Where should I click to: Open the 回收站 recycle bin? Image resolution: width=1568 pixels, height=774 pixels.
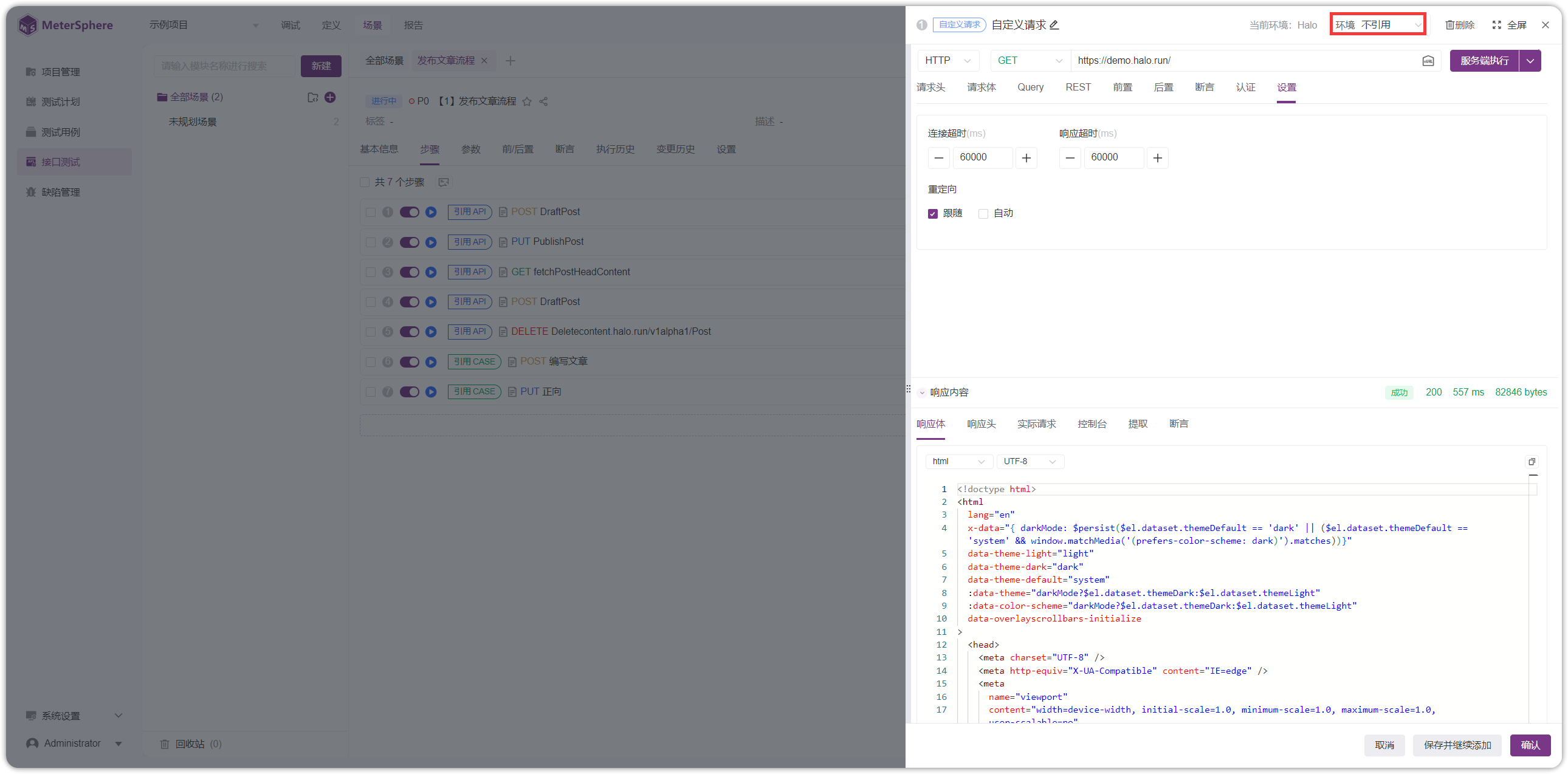coord(191,744)
